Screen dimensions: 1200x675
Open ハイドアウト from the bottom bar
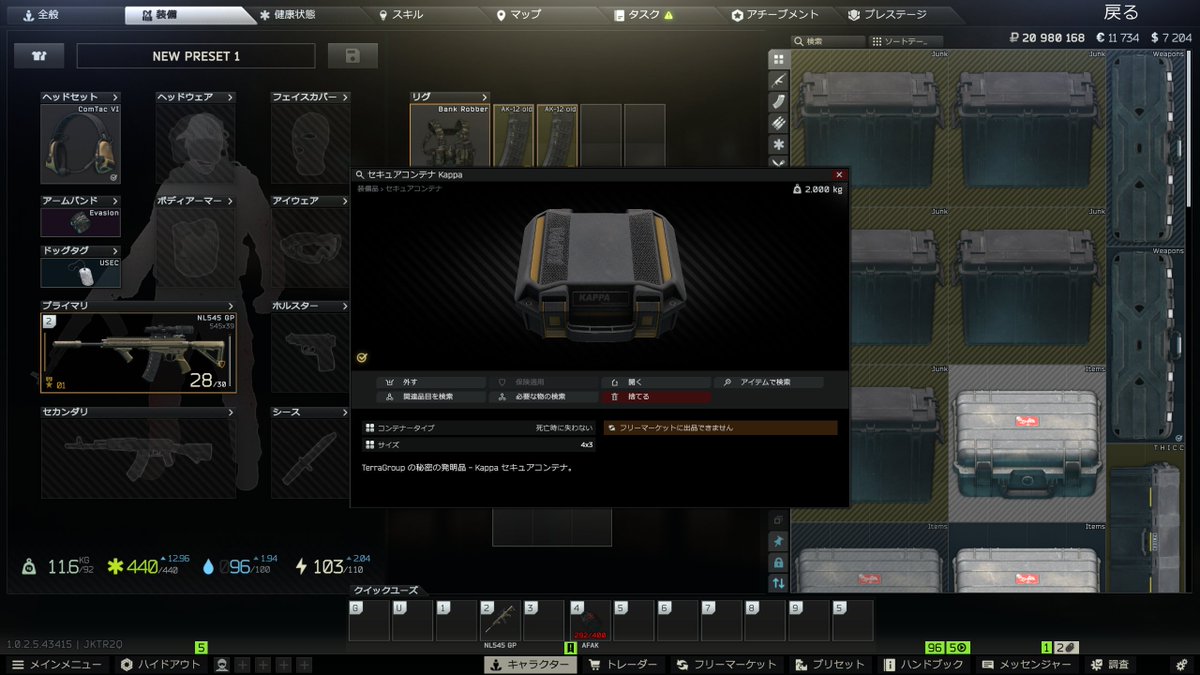pyautogui.click(x=161, y=664)
